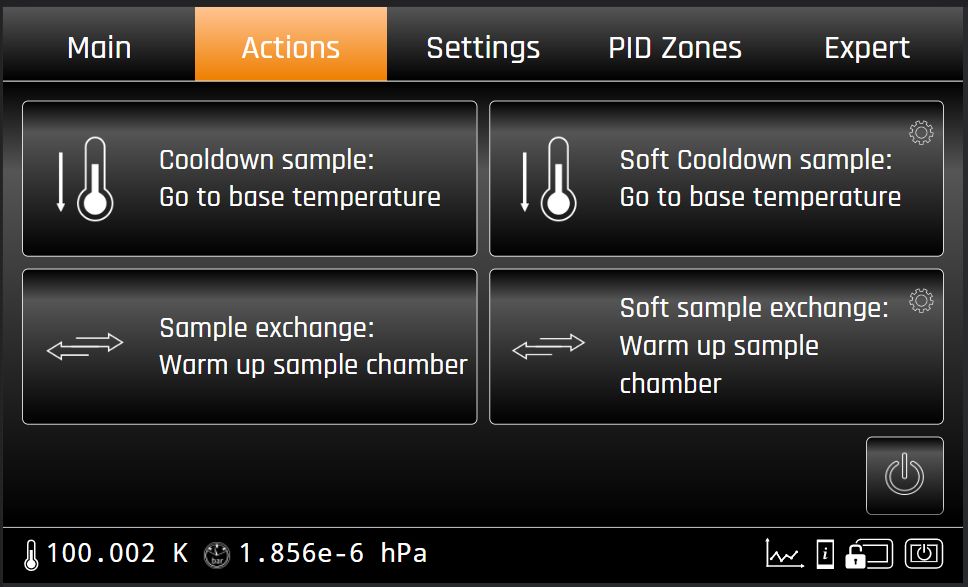This screenshot has height=587, width=968.
Task: Click the thermometer icon beside 100.002 K
Action: [31, 554]
